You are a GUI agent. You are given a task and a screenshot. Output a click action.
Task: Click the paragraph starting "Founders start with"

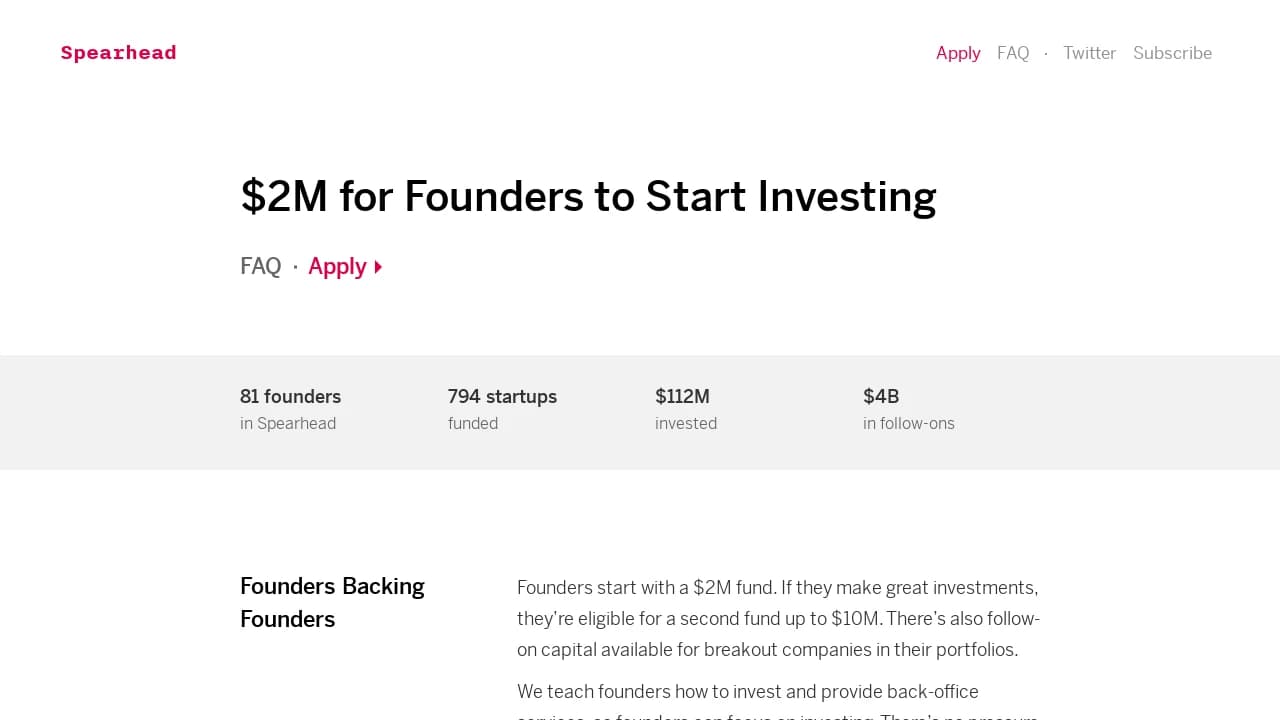778,618
